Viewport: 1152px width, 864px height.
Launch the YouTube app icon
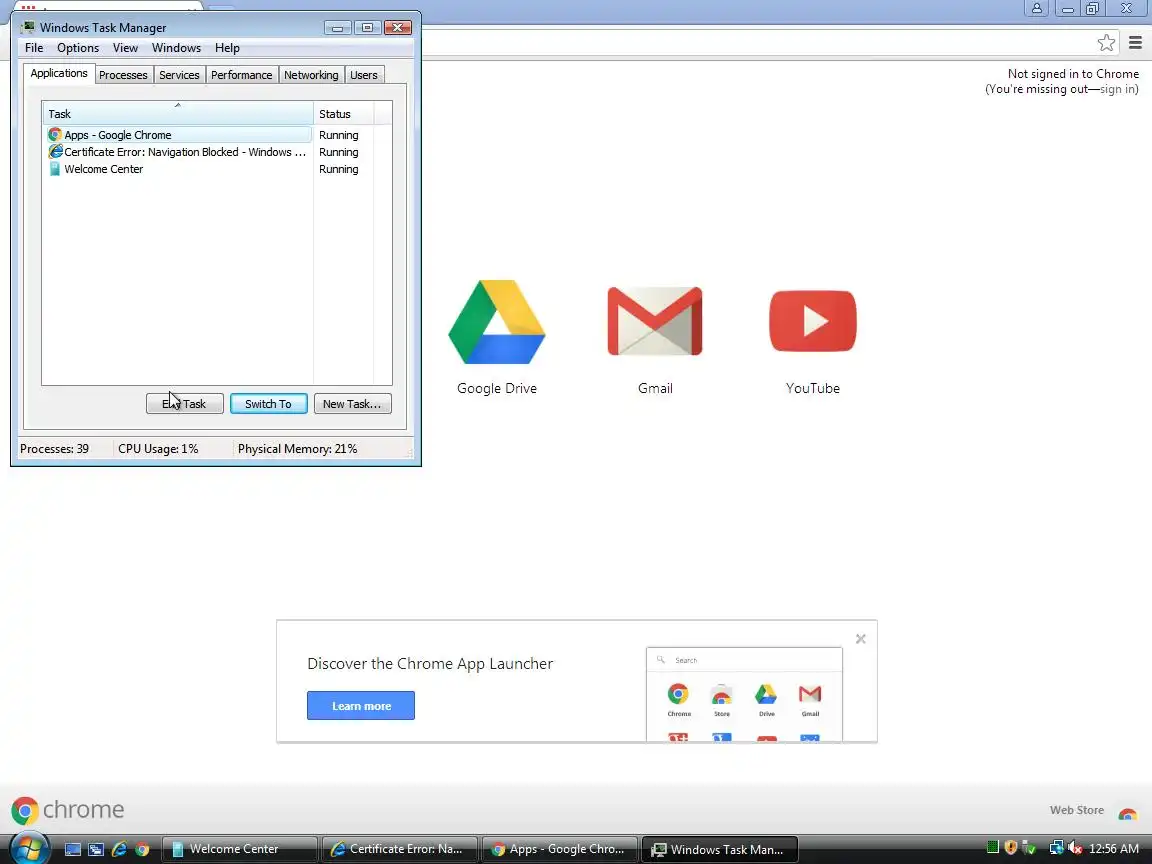[813, 321]
